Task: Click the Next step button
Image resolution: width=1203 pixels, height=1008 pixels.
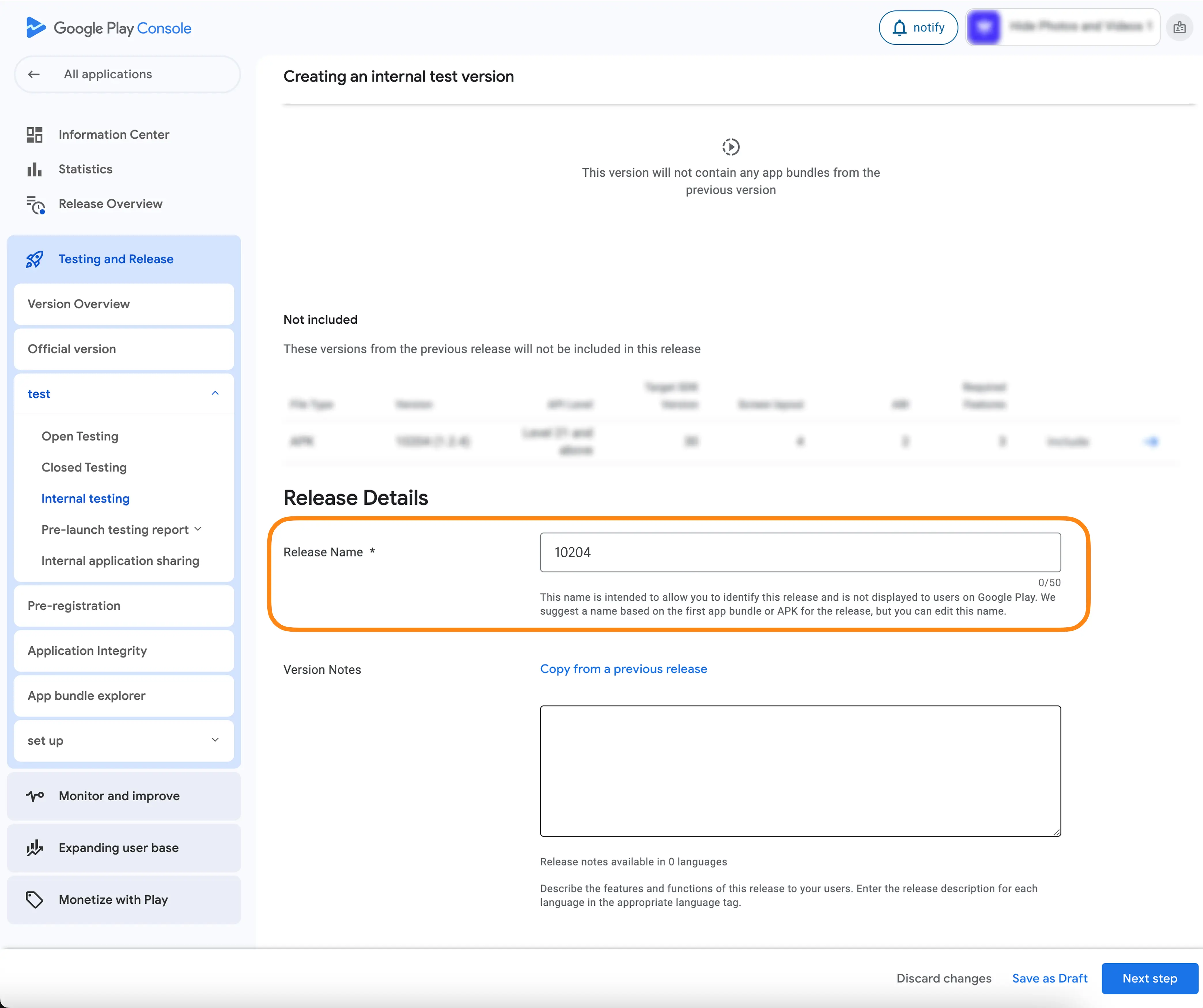Action: pyautogui.click(x=1150, y=978)
